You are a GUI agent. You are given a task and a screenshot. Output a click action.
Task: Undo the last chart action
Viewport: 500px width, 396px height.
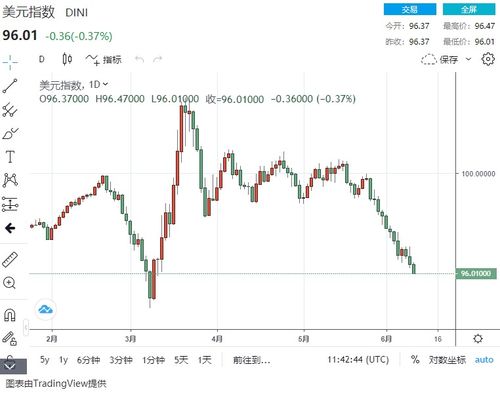139,60
